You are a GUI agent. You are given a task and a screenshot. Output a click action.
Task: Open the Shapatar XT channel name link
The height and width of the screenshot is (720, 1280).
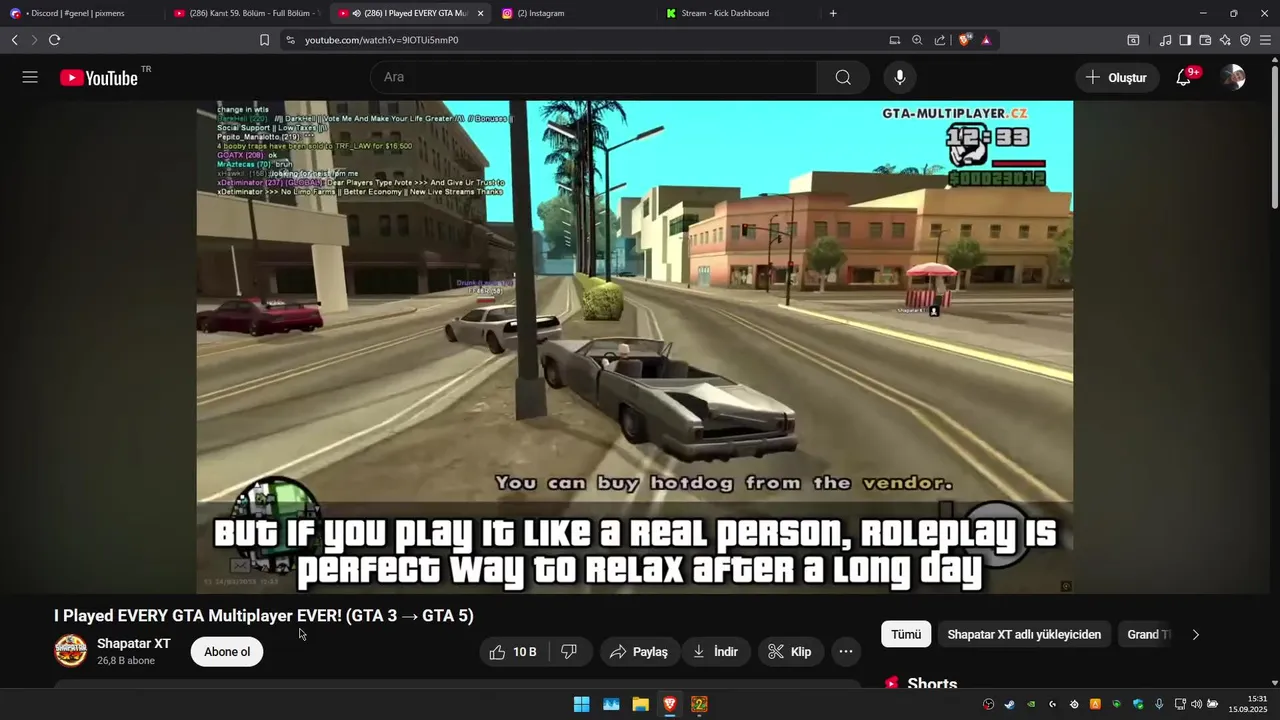tap(134, 643)
